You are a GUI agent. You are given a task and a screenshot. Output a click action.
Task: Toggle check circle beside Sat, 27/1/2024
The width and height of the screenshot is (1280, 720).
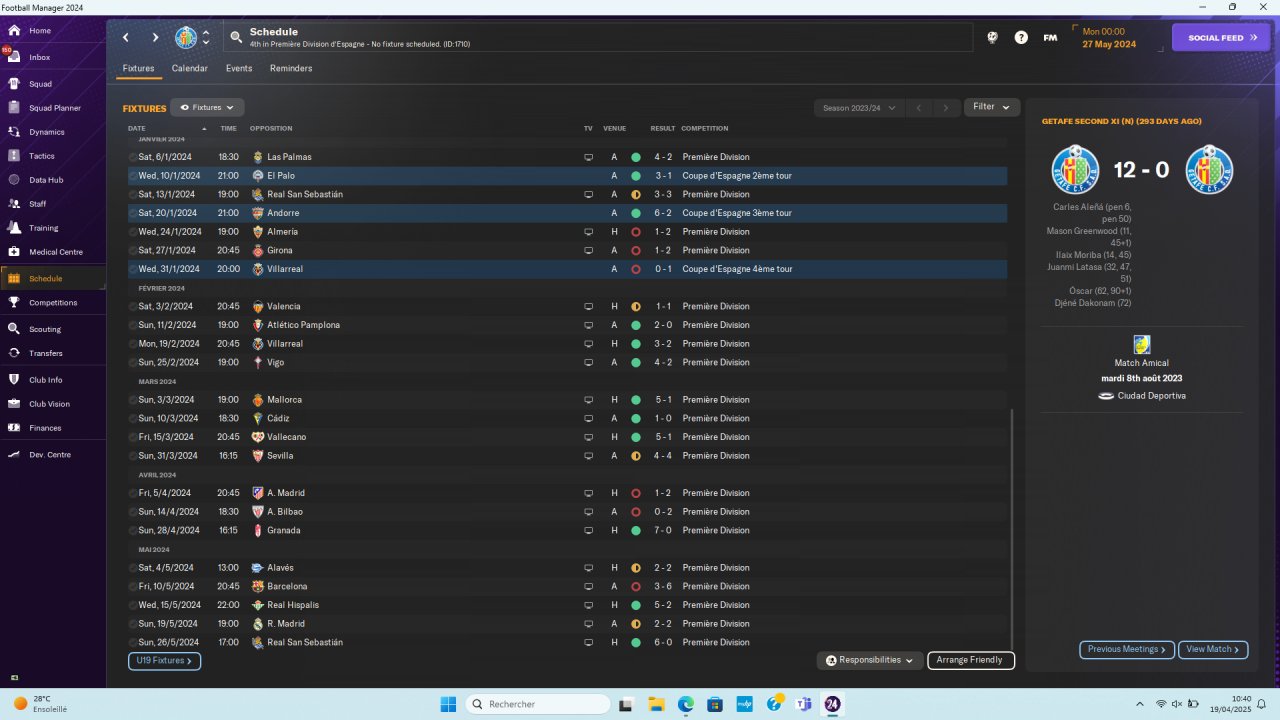pos(133,250)
